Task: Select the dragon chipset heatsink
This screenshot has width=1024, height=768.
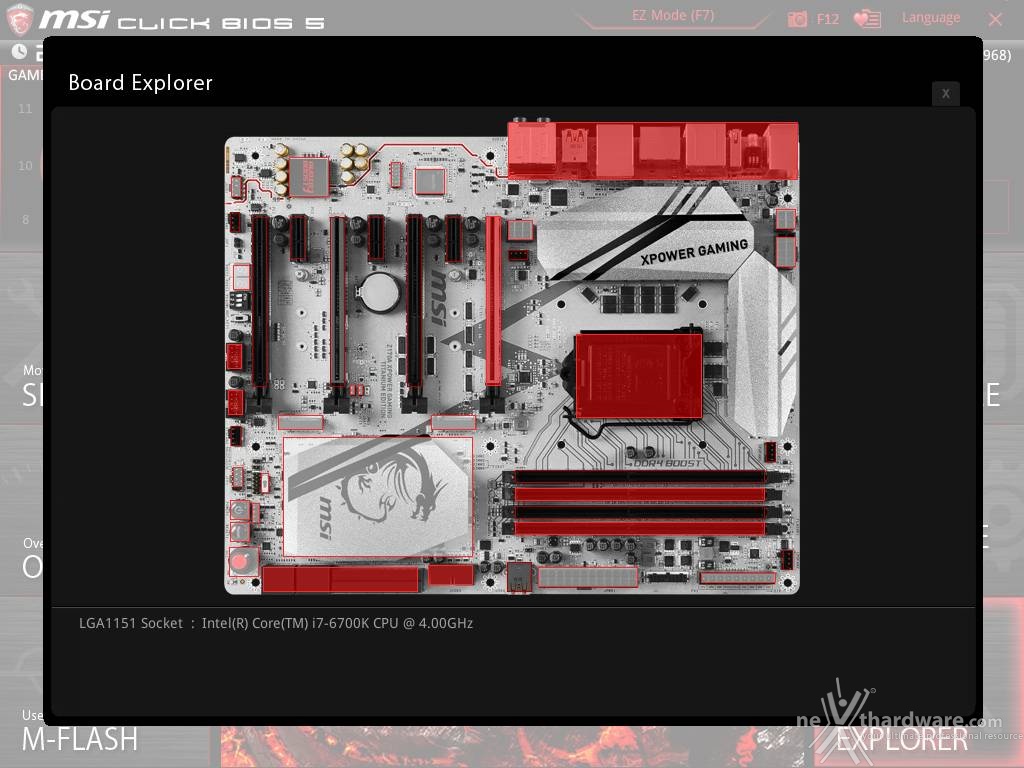Action: (377, 496)
